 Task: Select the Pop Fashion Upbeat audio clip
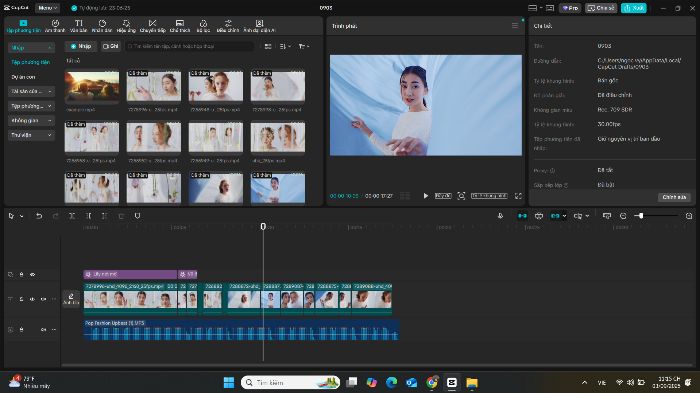click(241, 330)
